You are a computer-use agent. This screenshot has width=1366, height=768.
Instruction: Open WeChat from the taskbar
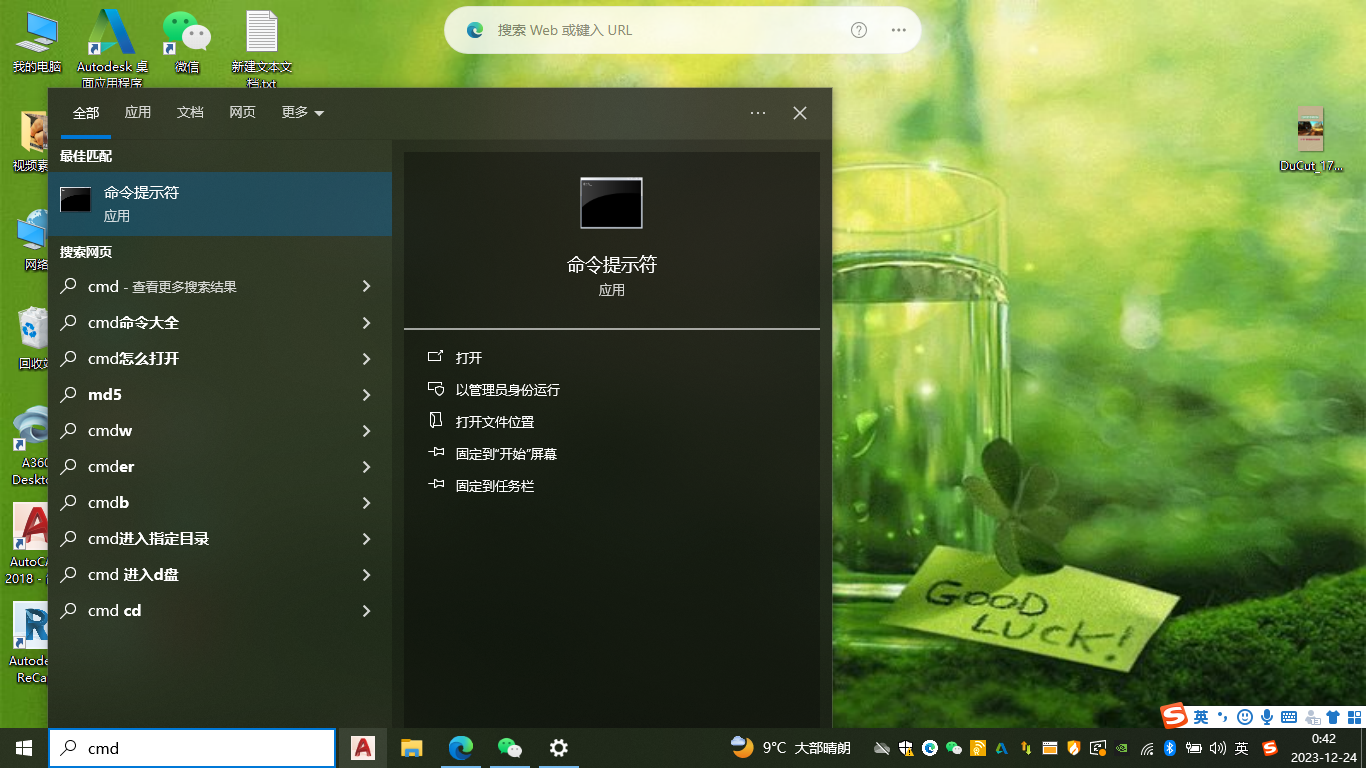coord(510,747)
